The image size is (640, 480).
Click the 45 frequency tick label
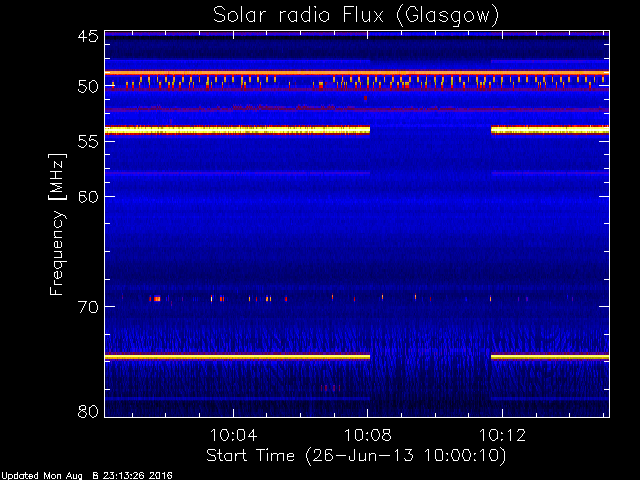point(88,37)
